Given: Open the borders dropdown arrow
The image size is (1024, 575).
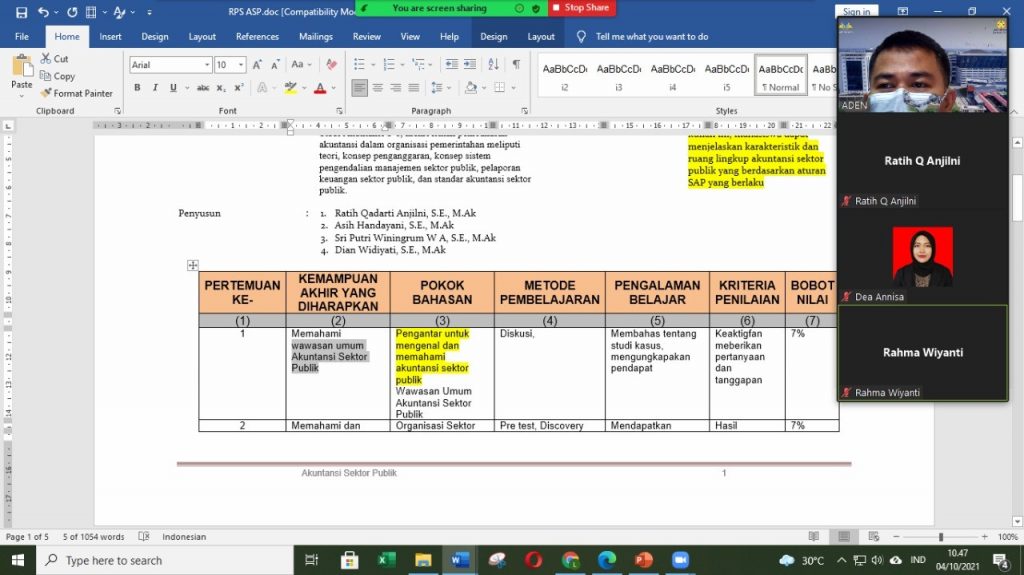Looking at the screenshot, I should [x=514, y=88].
